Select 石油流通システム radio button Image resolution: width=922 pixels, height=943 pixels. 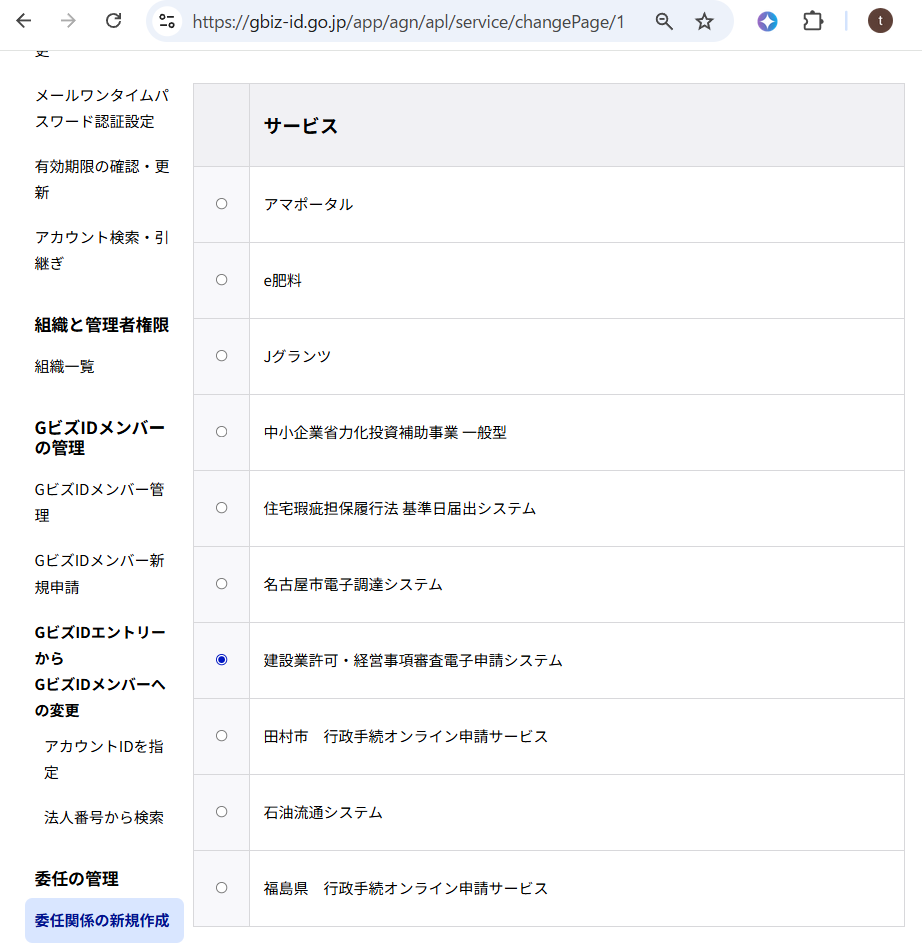(x=221, y=811)
